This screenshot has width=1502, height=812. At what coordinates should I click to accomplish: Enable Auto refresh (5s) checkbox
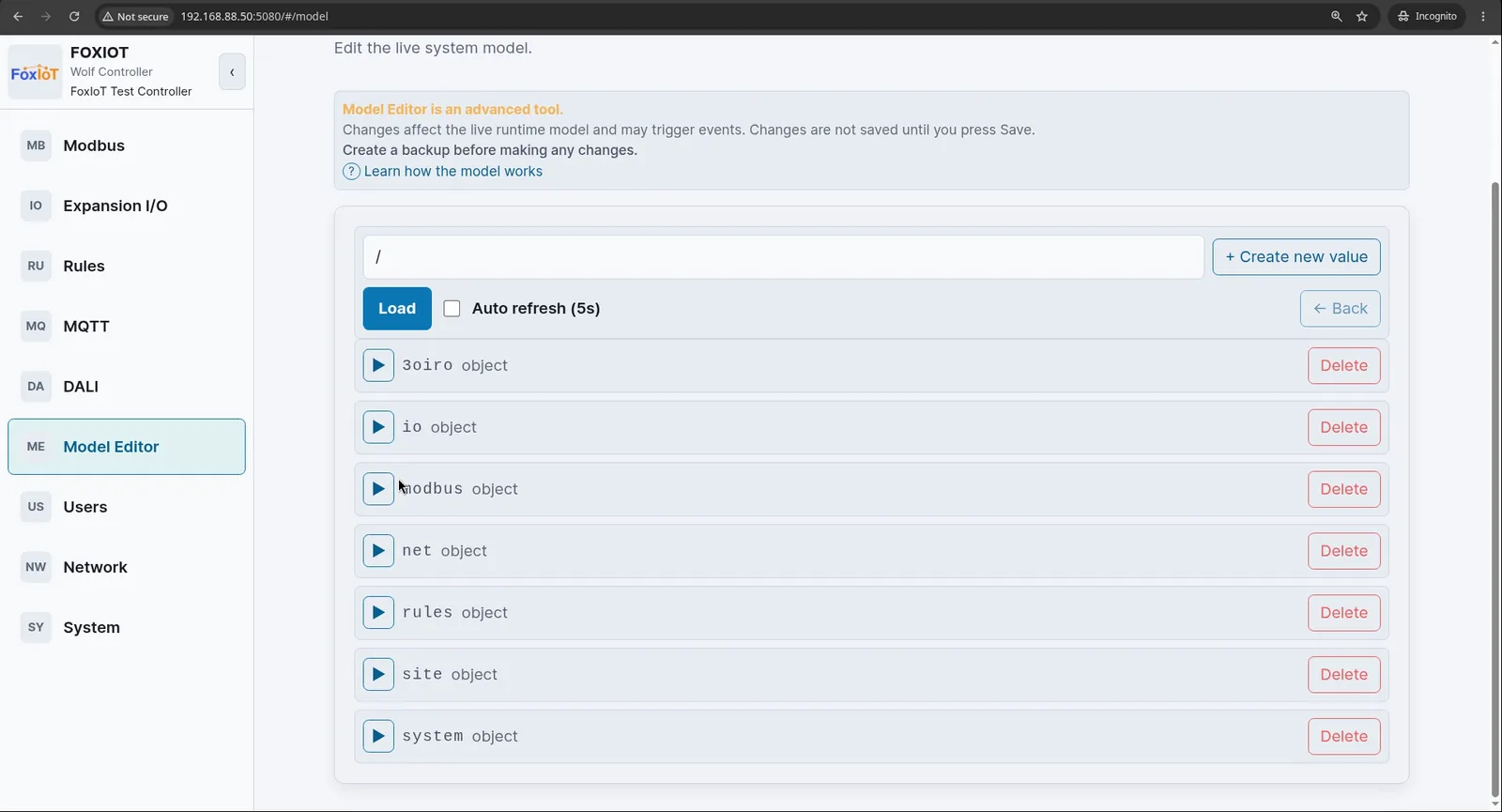coord(452,309)
